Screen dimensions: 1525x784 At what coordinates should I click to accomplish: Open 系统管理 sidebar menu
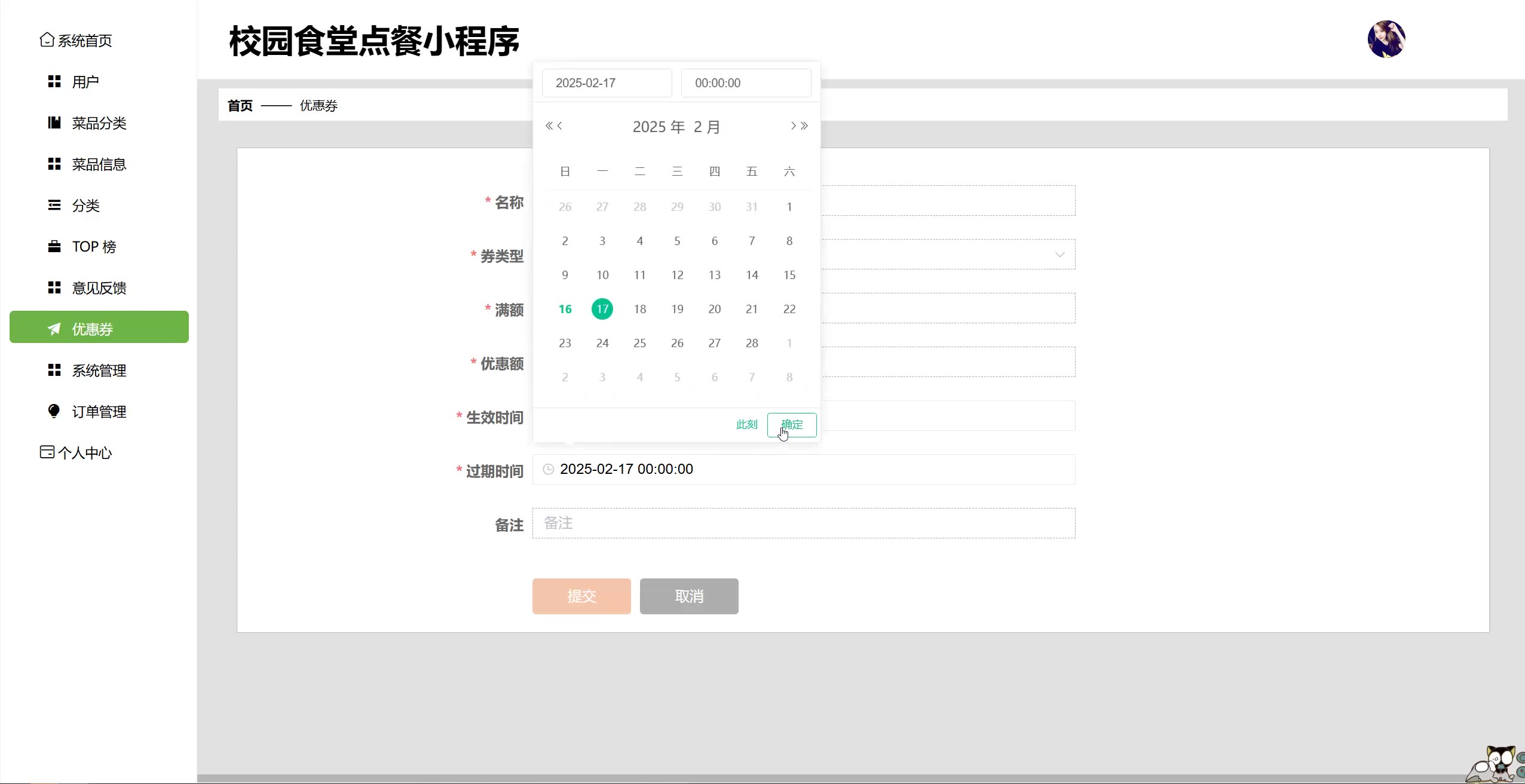[x=99, y=370]
